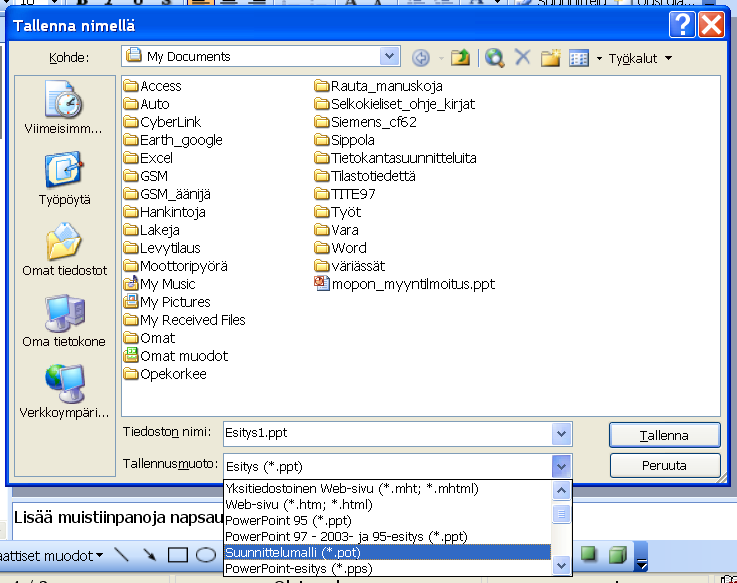
Task: Open Omat tiedostot places shortcut
Action: point(64,250)
